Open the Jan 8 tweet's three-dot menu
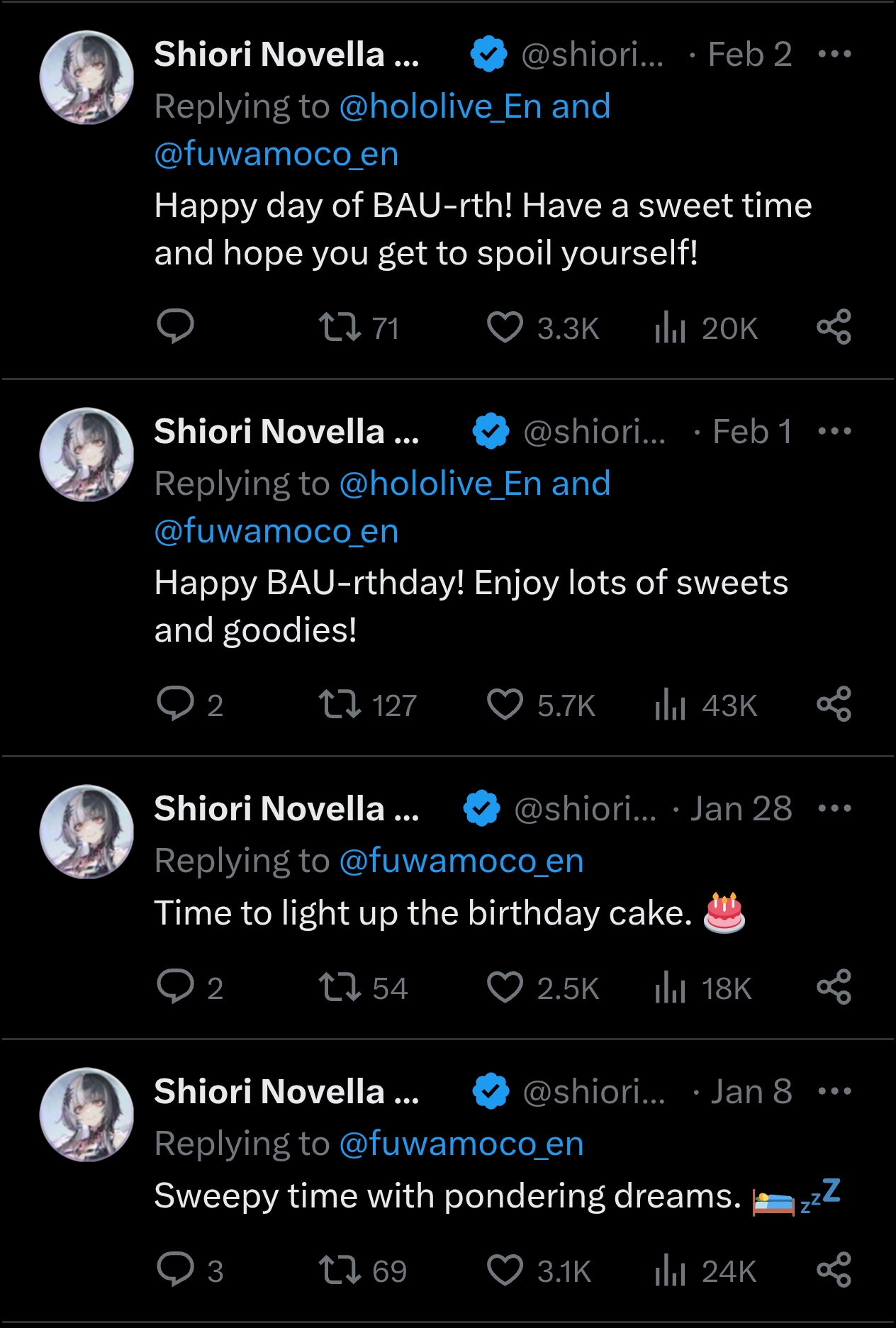 [x=834, y=1091]
